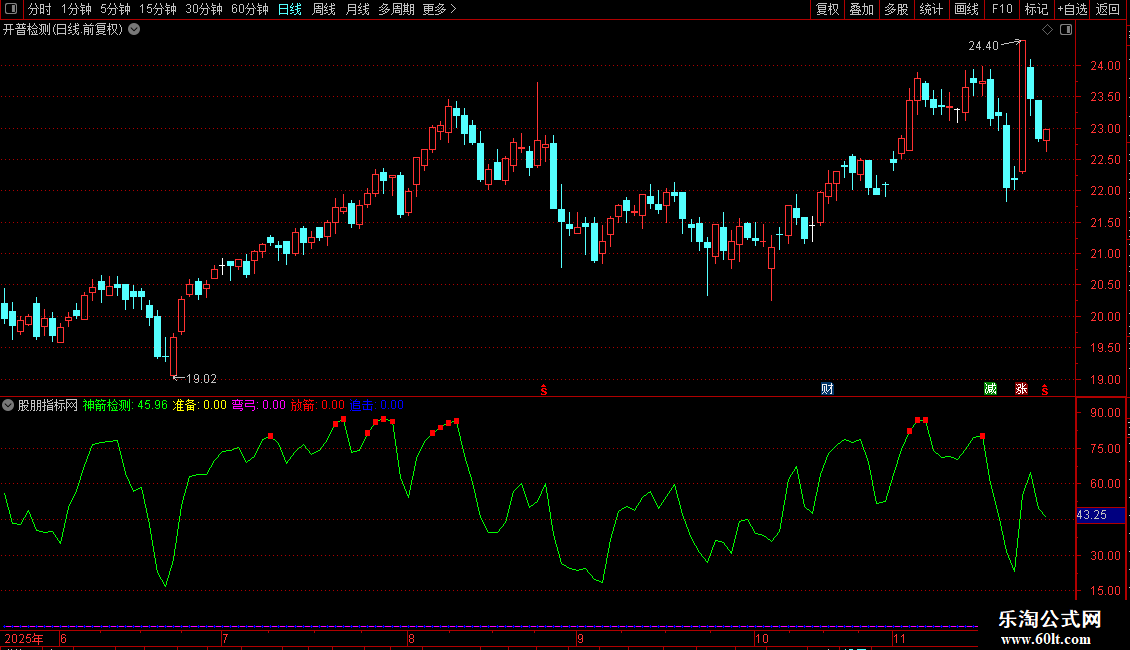Open 多周期 multi-period view
Viewport: 1130px width, 650px height.
click(x=396, y=9)
